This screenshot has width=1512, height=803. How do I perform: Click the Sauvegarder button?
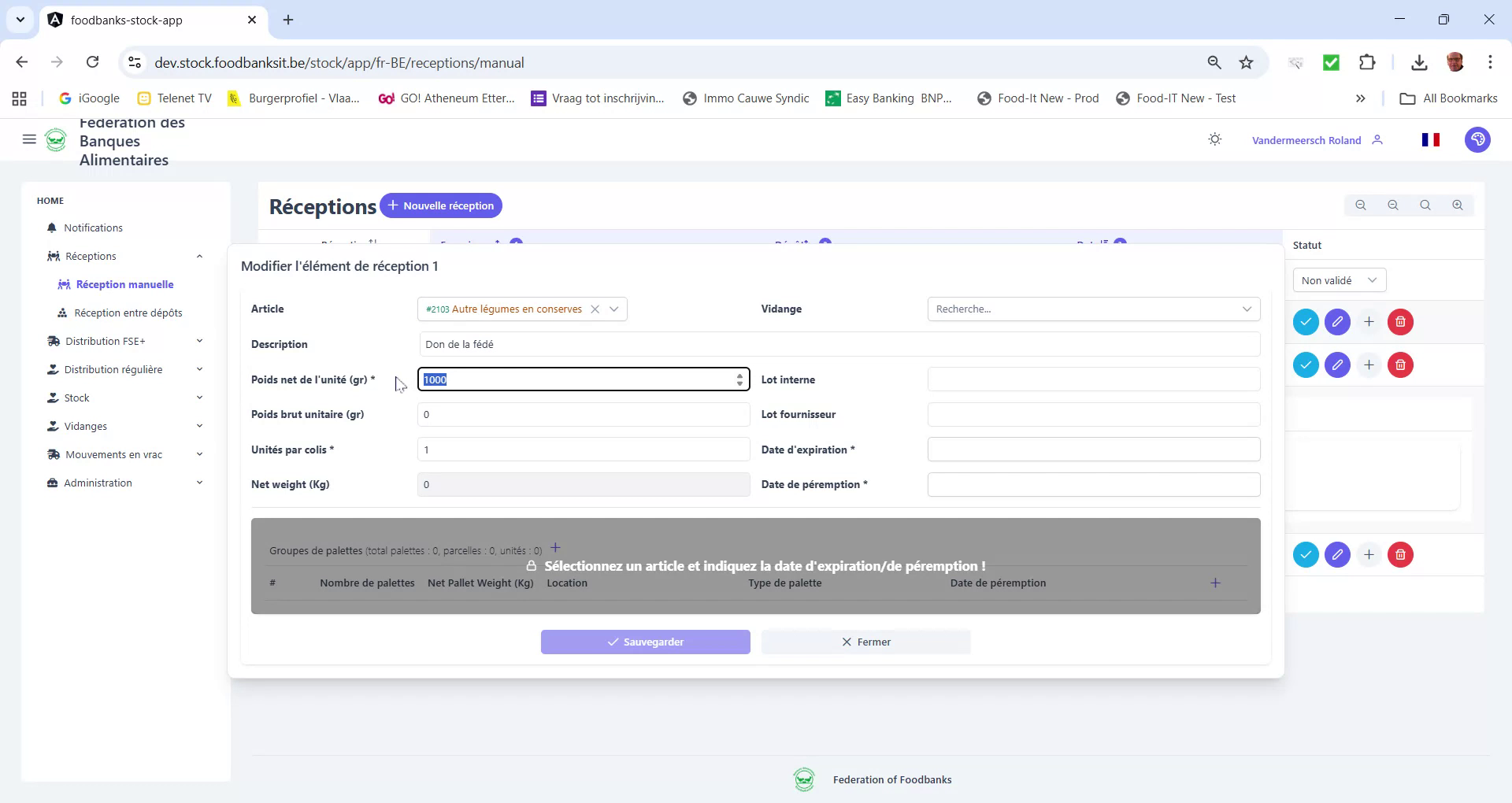(645, 642)
